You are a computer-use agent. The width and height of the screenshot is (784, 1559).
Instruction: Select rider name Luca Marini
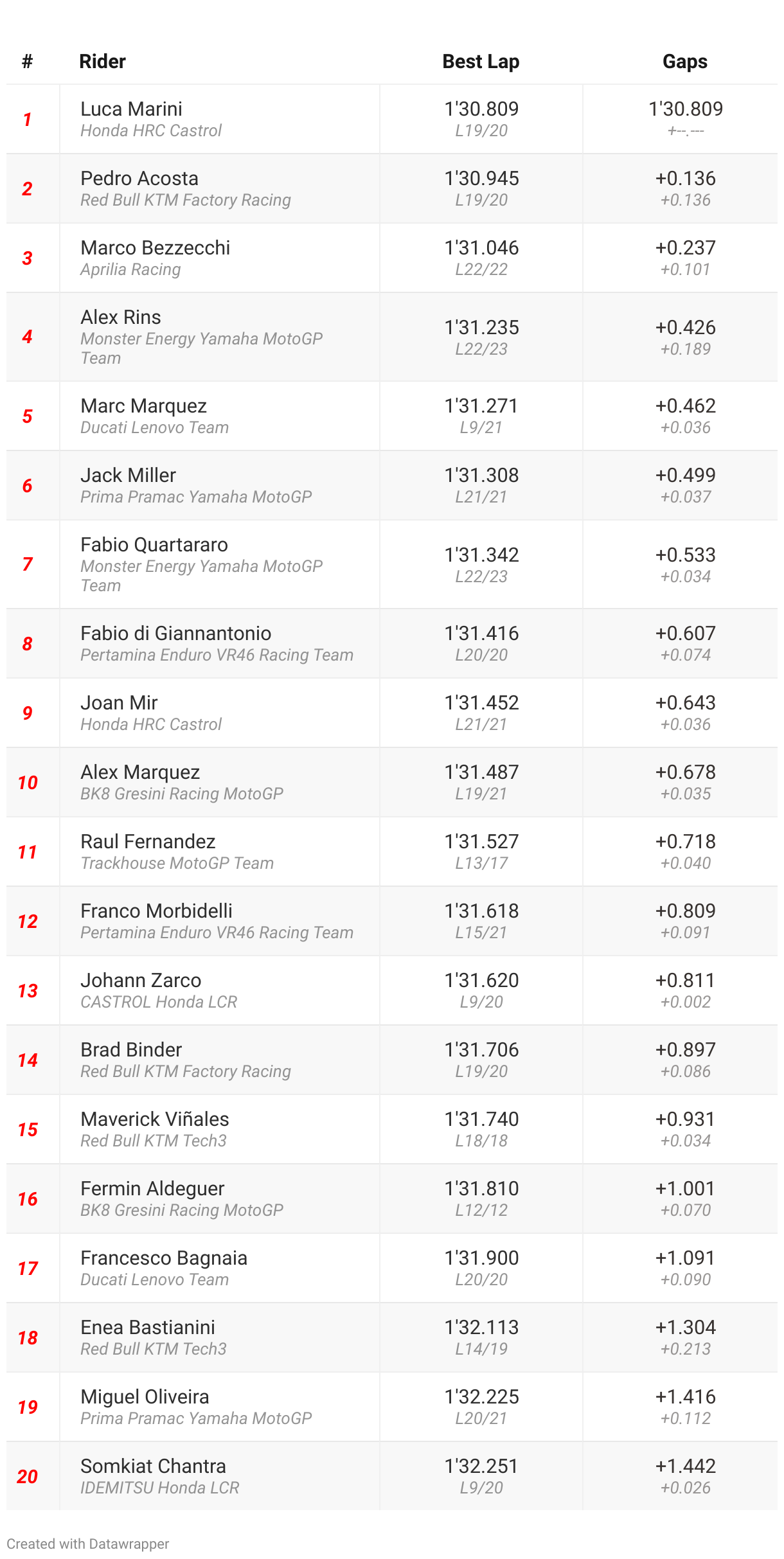[x=131, y=109]
